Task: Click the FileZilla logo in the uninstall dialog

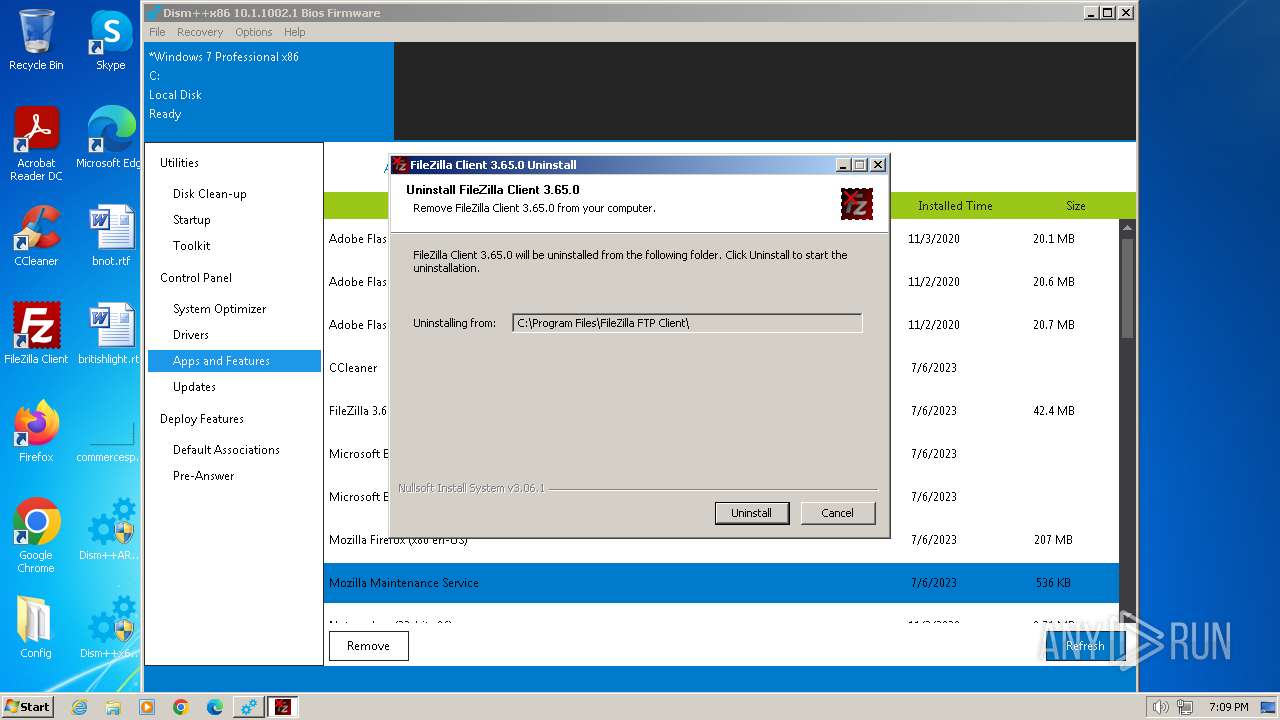Action: coord(857,204)
